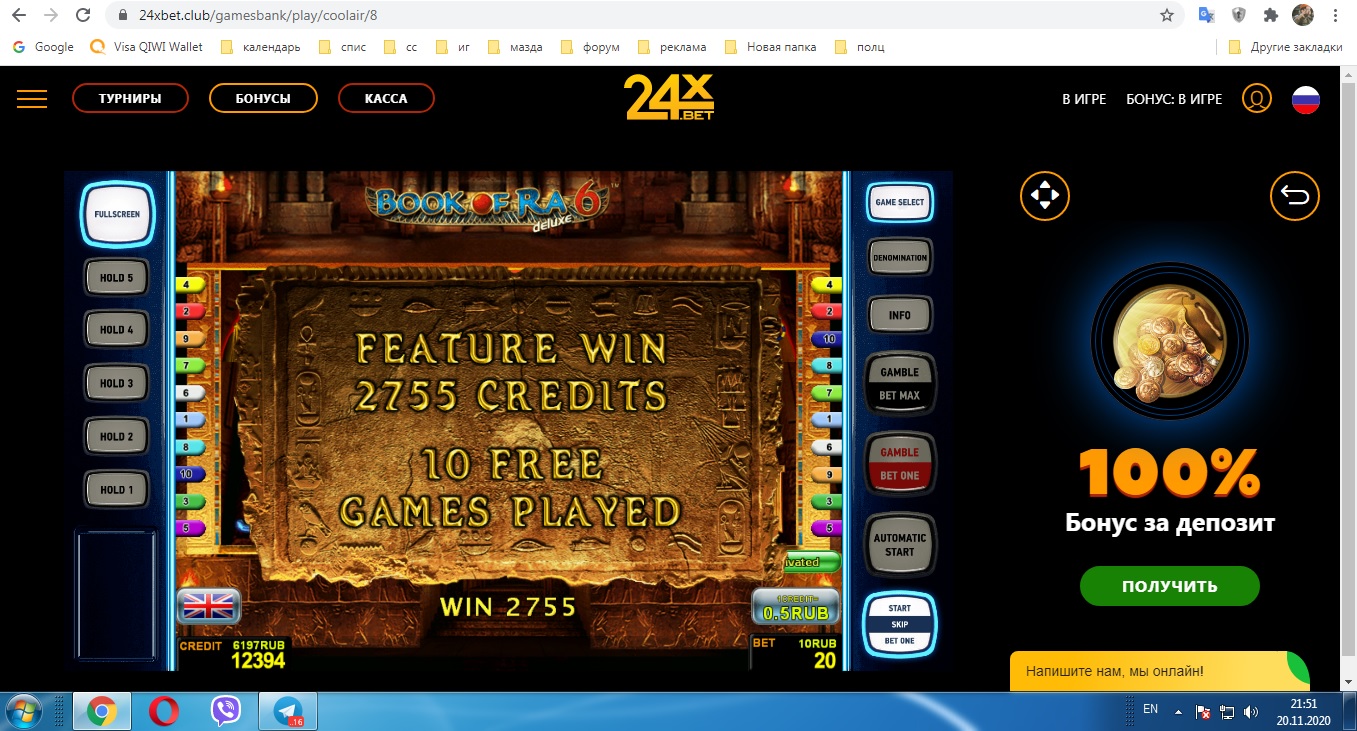Open the мазда bookmark folder
Image resolution: width=1357 pixels, height=731 pixels.
tap(516, 47)
